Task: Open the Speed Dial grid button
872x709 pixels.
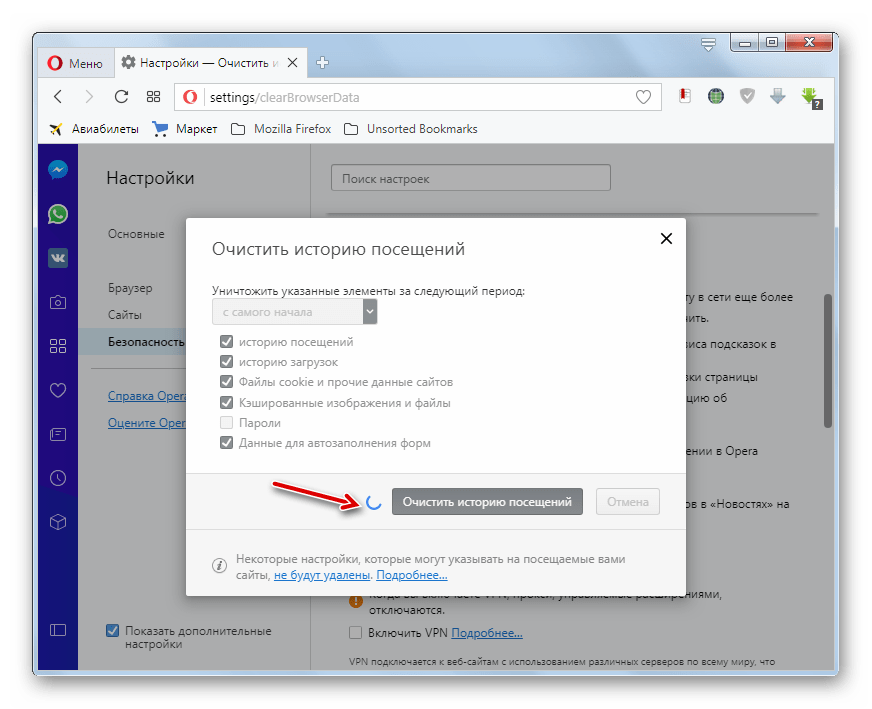Action: coord(153,97)
